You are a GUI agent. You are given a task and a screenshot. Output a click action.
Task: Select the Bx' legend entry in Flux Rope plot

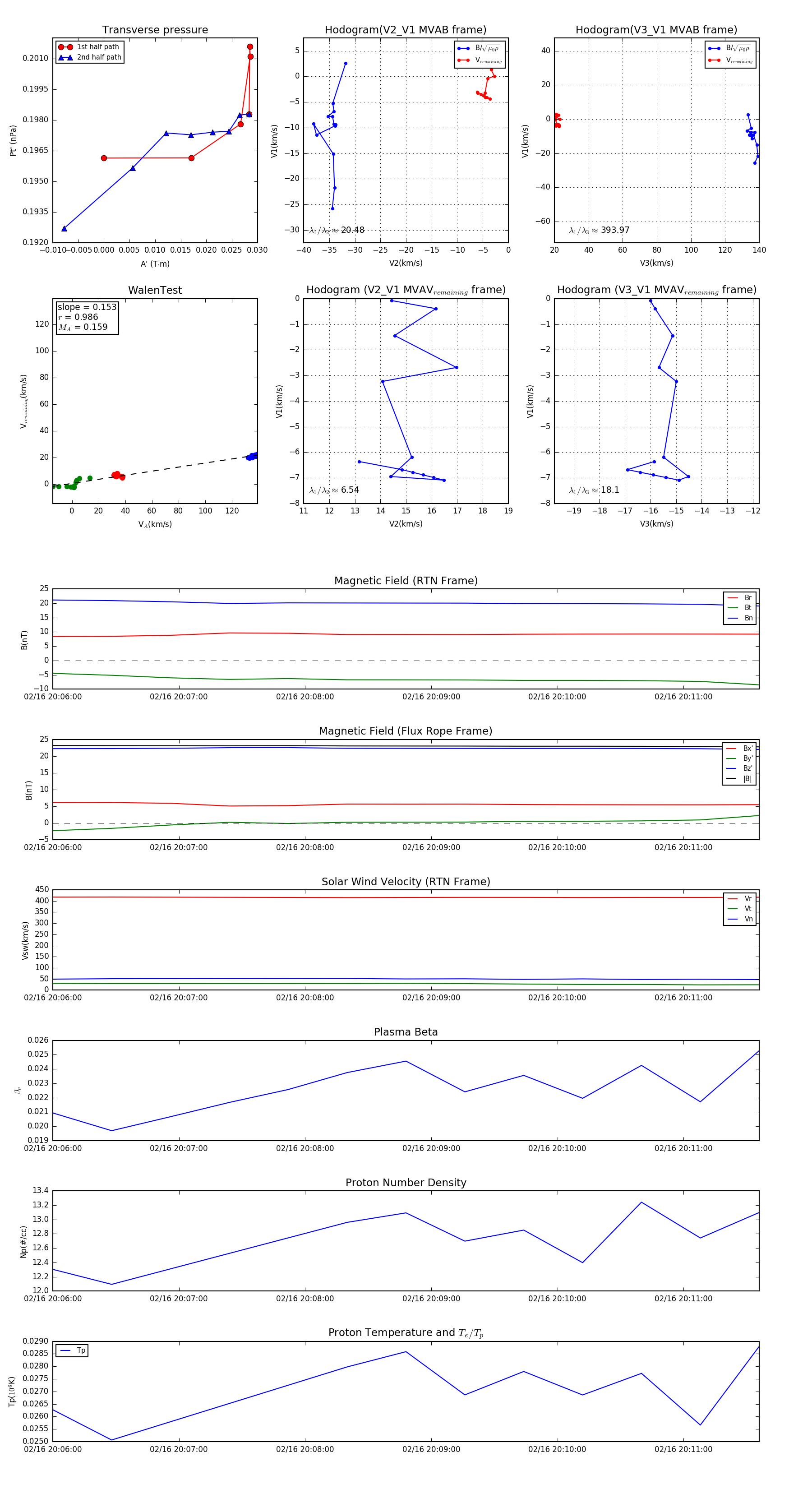(739, 748)
